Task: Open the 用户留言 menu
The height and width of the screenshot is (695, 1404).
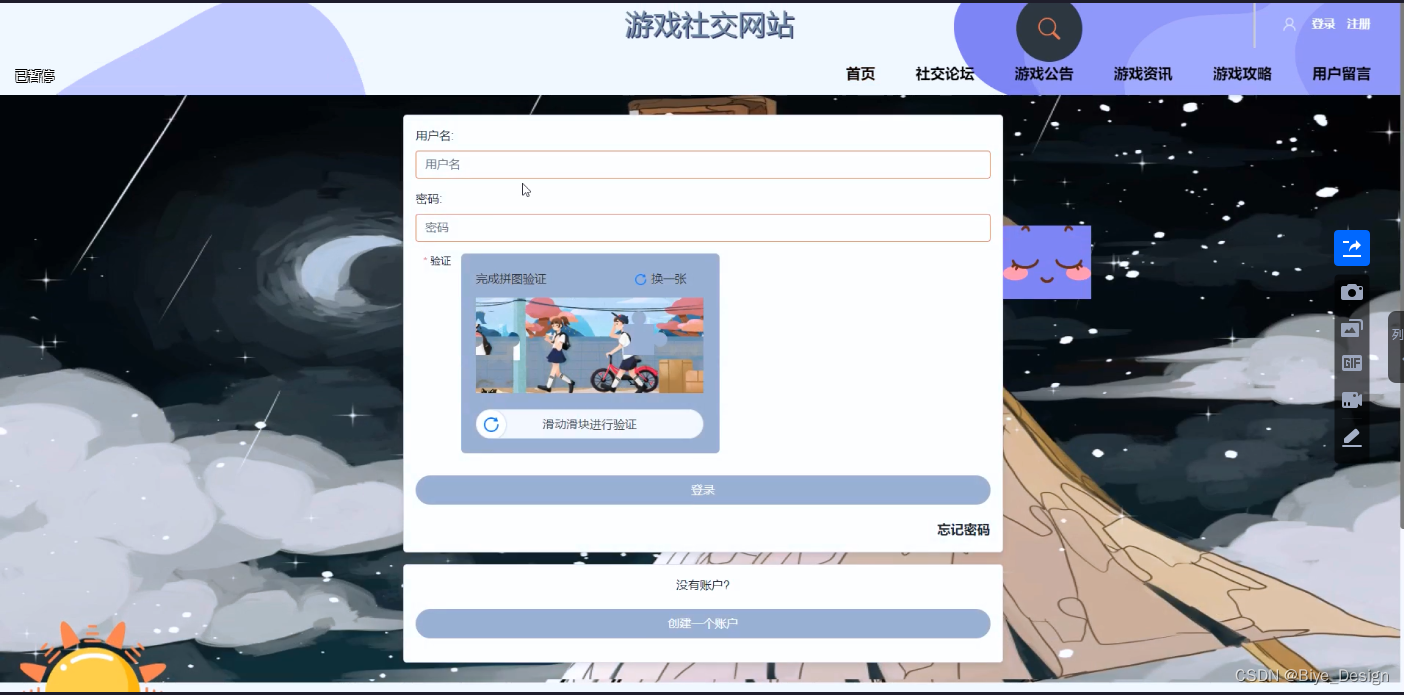Action: click(x=1341, y=74)
